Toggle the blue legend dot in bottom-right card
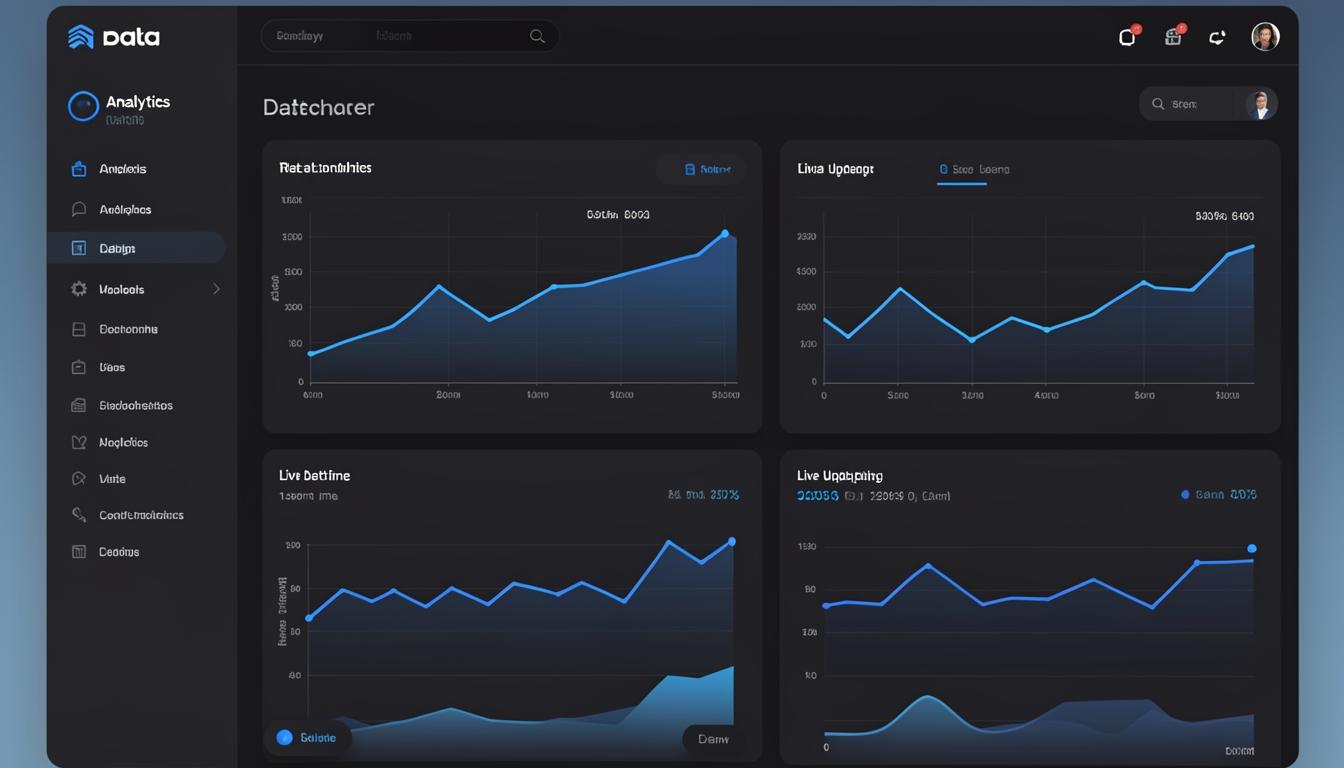This screenshot has height=768, width=1344. (x=1185, y=494)
